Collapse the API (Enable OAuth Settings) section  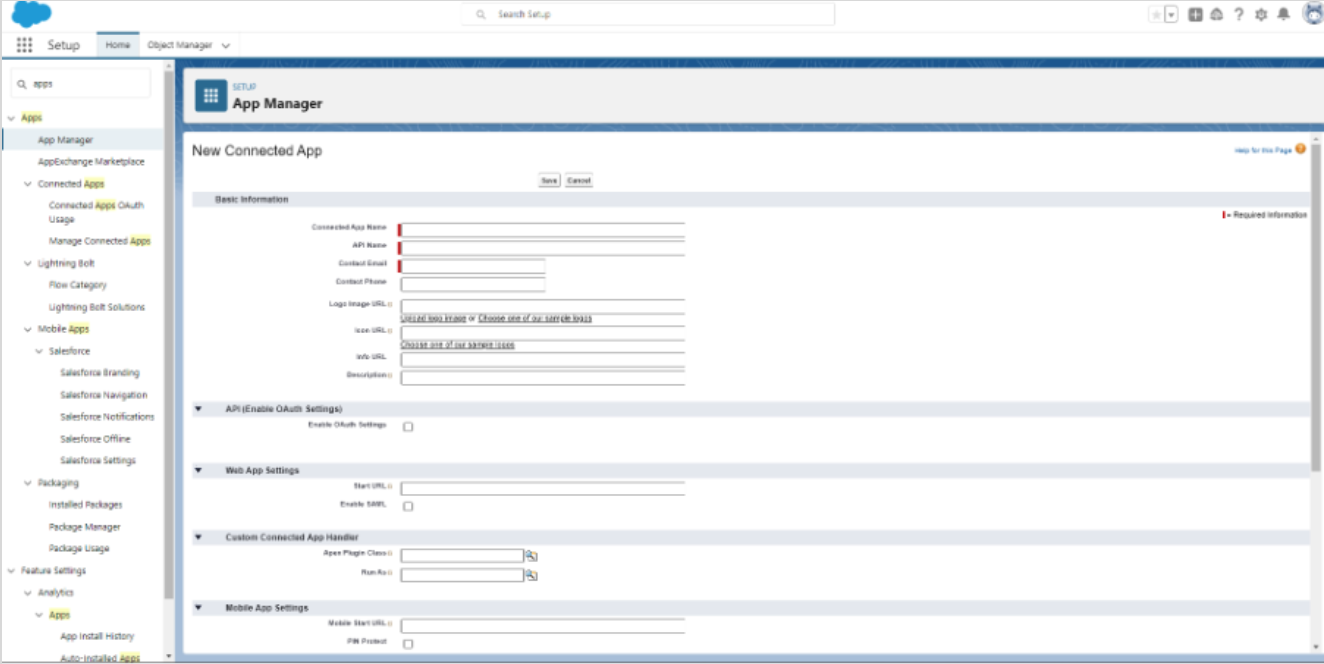coord(198,409)
